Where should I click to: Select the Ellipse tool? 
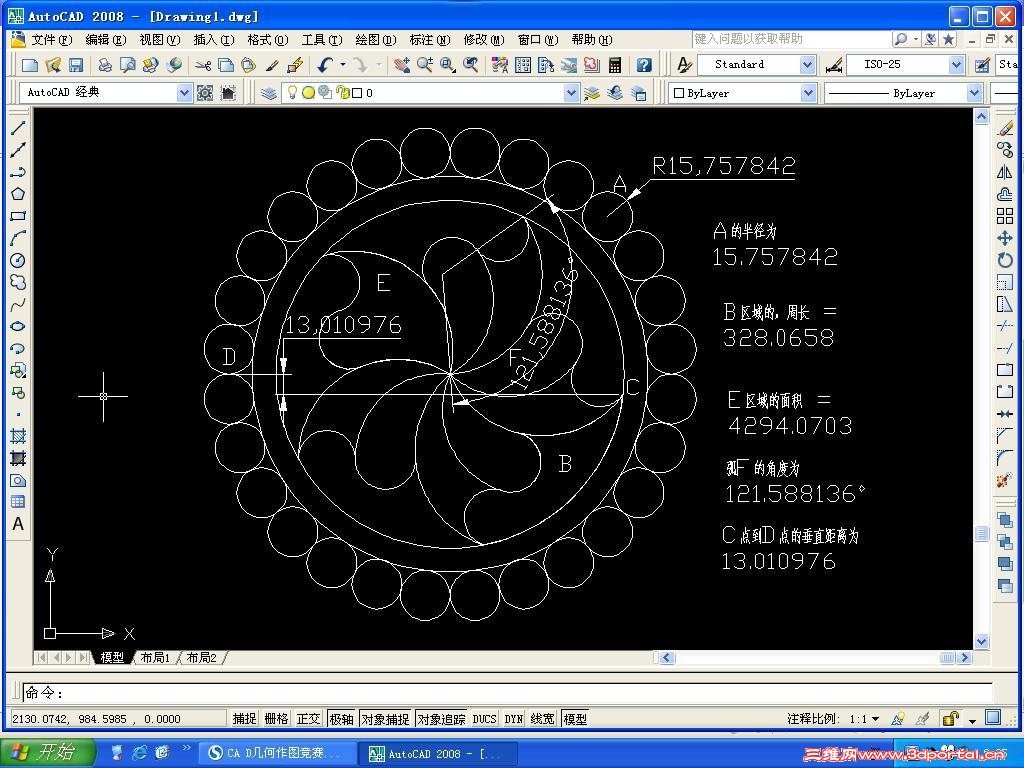click(x=18, y=327)
